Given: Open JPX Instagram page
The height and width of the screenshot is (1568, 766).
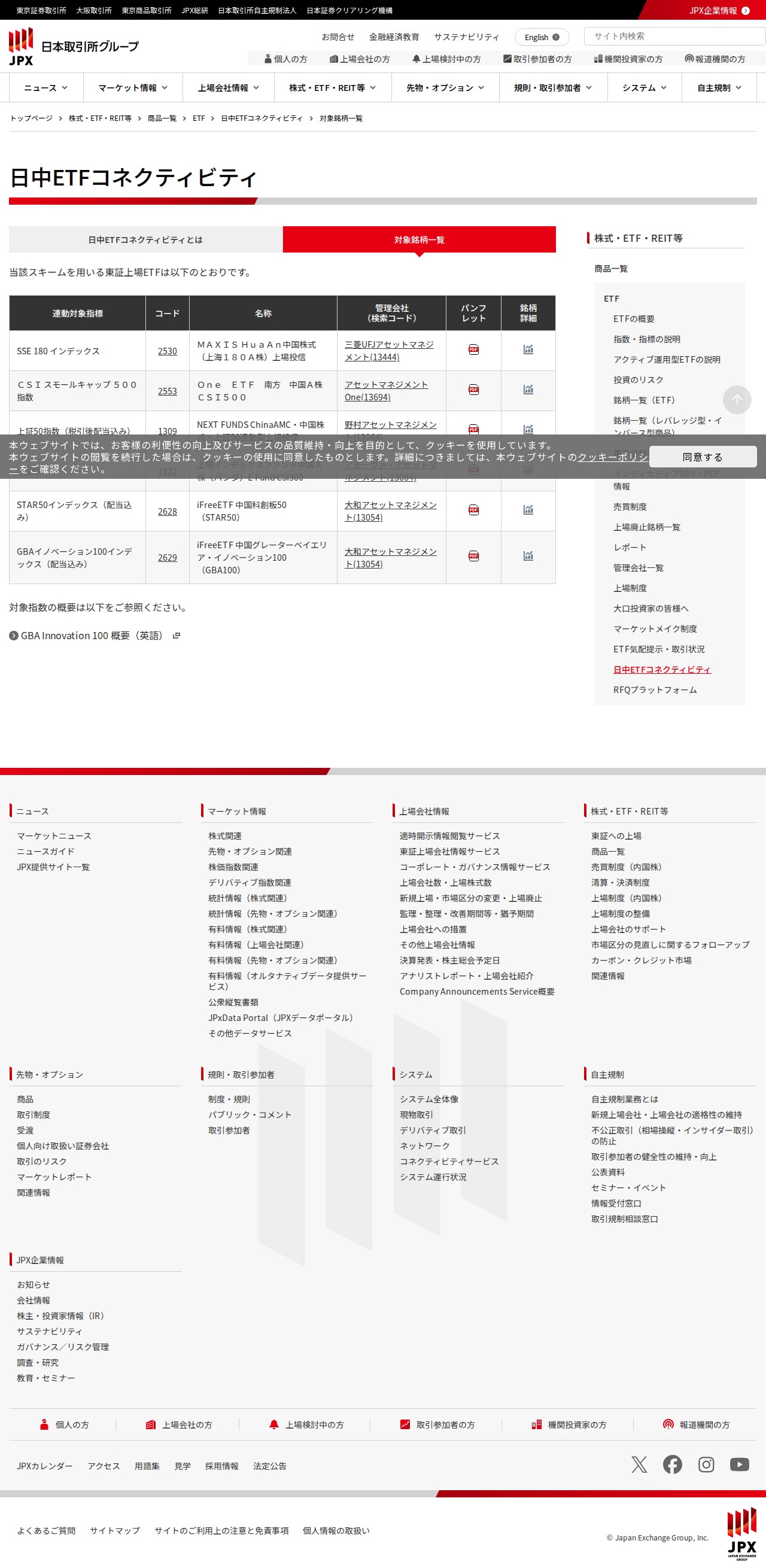Looking at the screenshot, I should [706, 1464].
